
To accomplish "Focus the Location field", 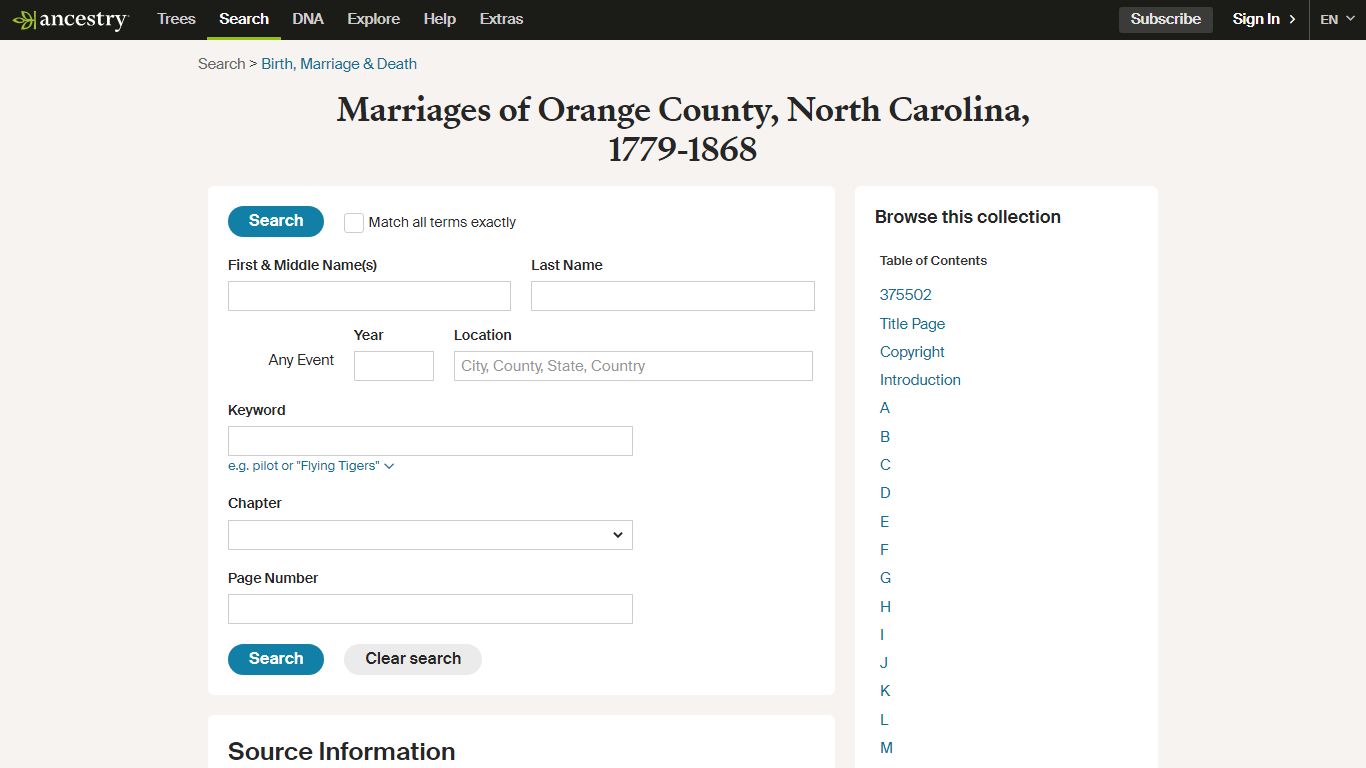I will (x=633, y=366).
